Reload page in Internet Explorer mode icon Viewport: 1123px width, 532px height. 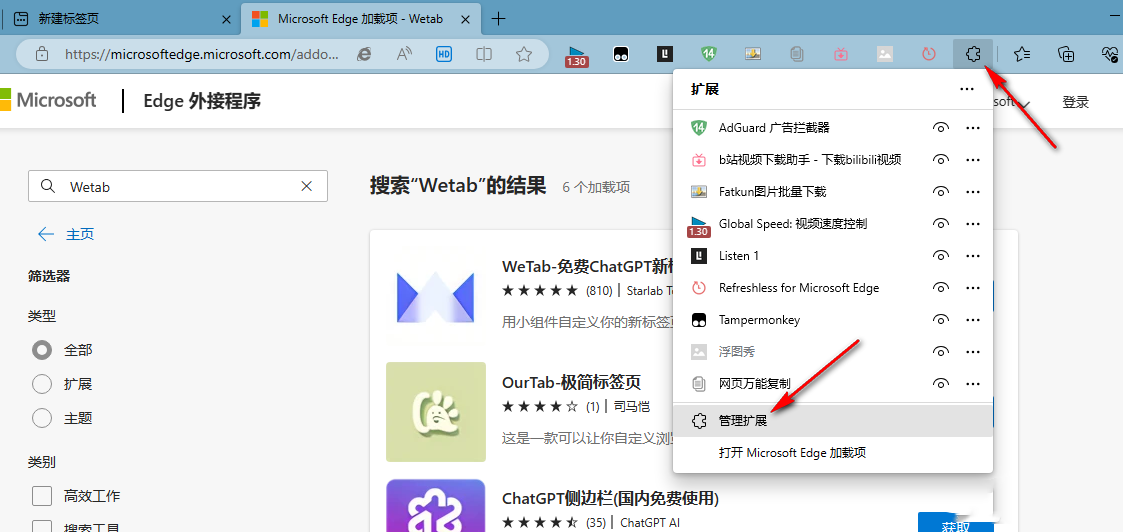(365, 54)
